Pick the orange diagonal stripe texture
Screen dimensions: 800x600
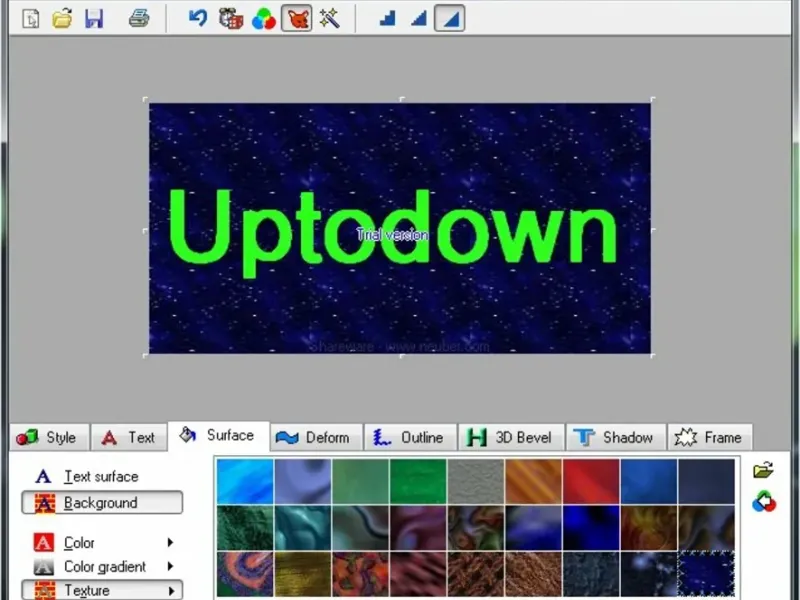tap(533, 481)
